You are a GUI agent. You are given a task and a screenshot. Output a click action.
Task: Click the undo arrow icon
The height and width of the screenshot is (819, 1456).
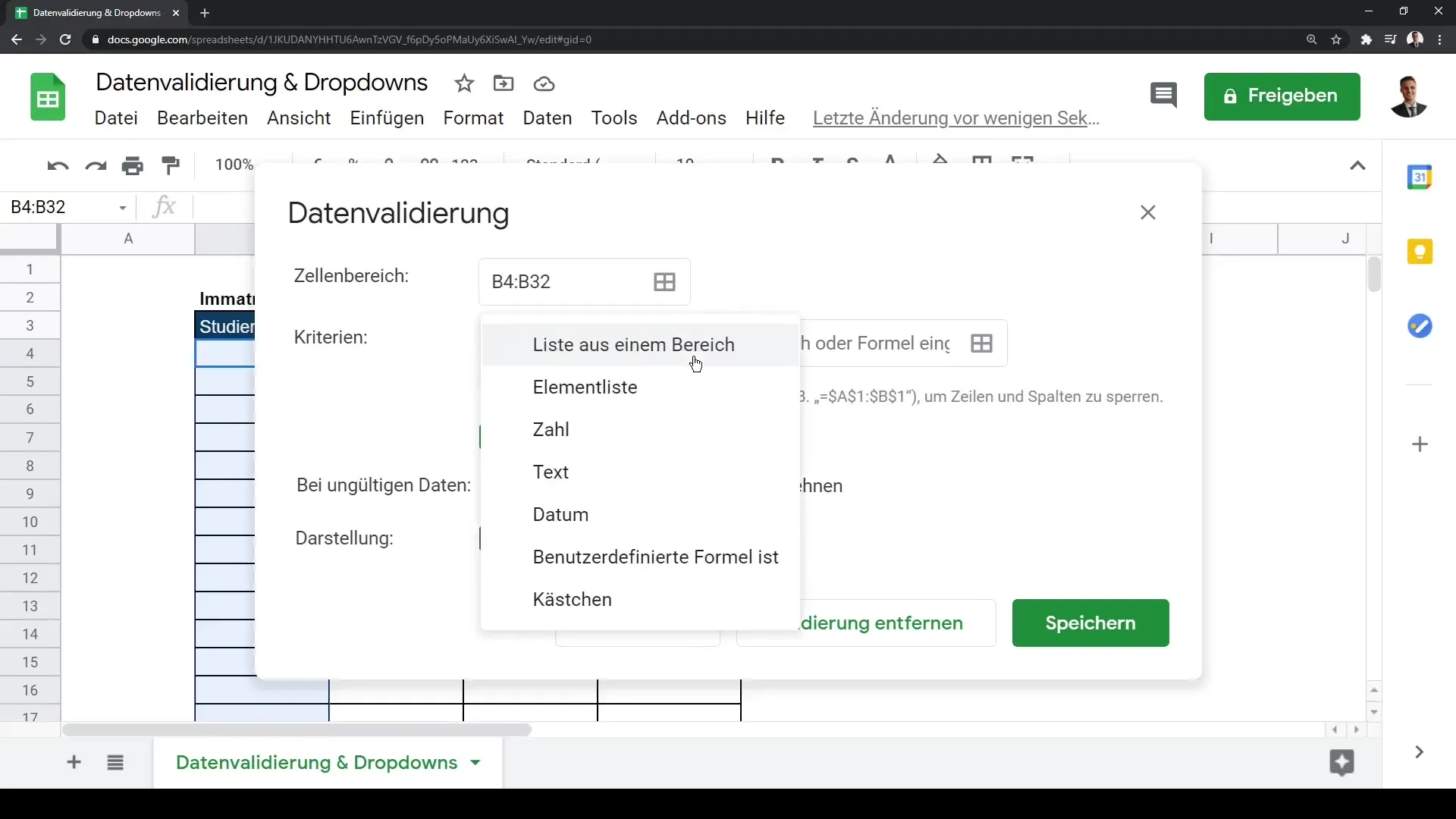pos(58,165)
